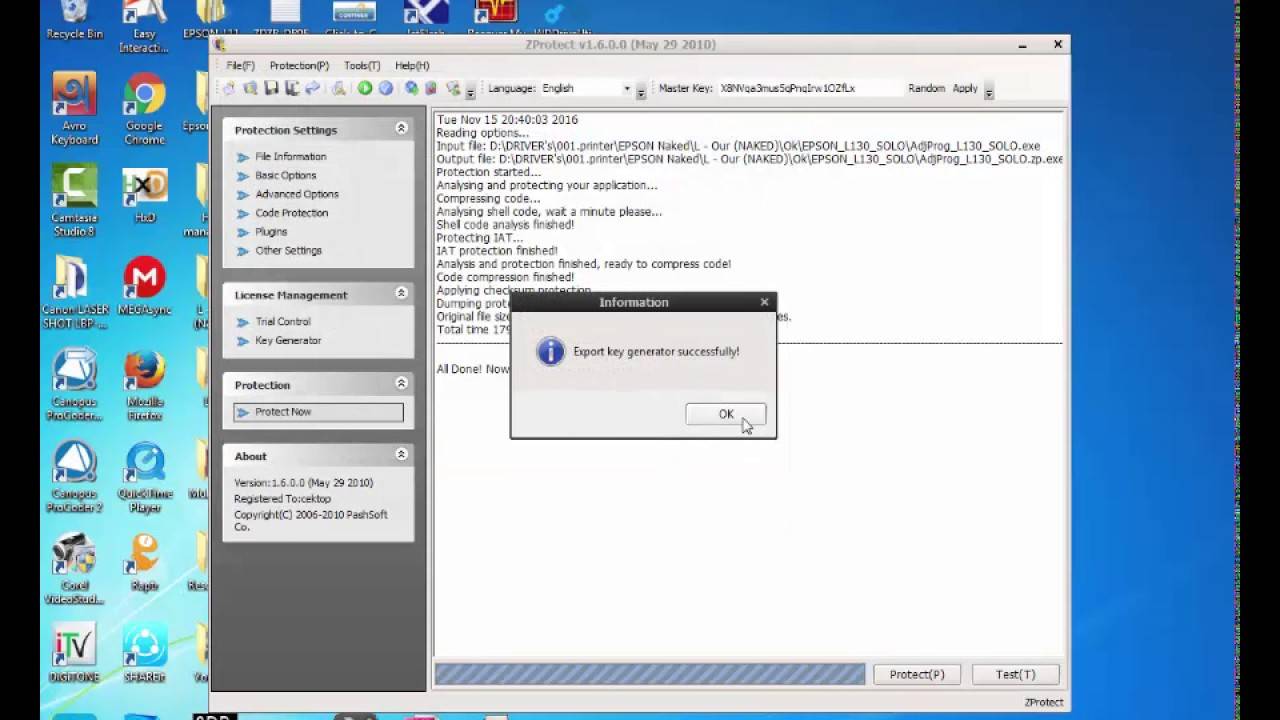Screen dimensions: 1280x720
Task: Click the Test(T) button
Action: pyautogui.click(x=1015, y=675)
